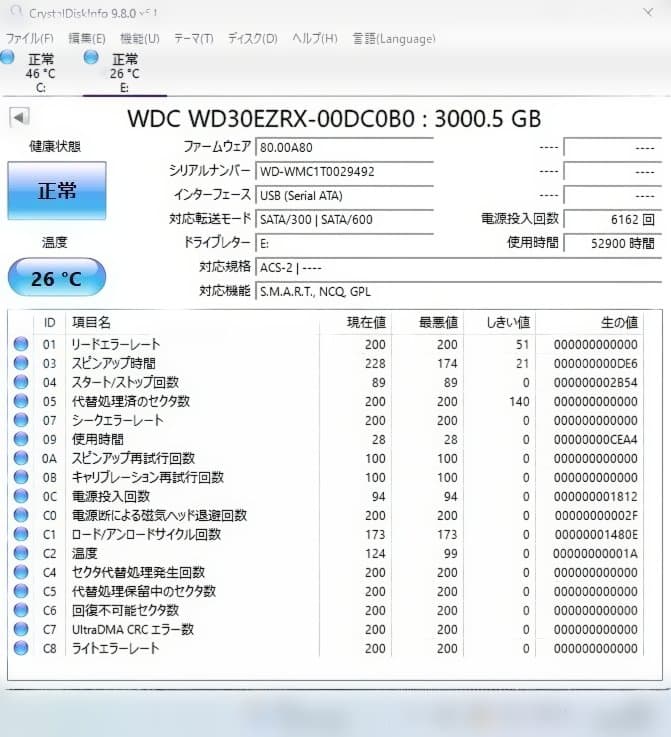Click the status dot for 09 使用時間
671x737 pixels.
pyautogui.click(x=21, y=439)
